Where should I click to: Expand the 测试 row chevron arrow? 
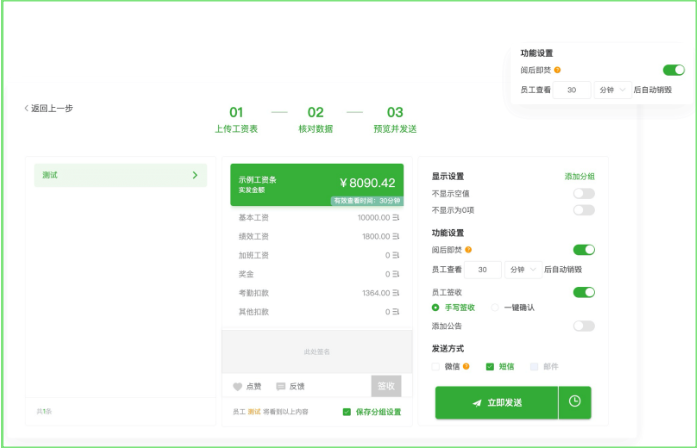coord(195,175)
